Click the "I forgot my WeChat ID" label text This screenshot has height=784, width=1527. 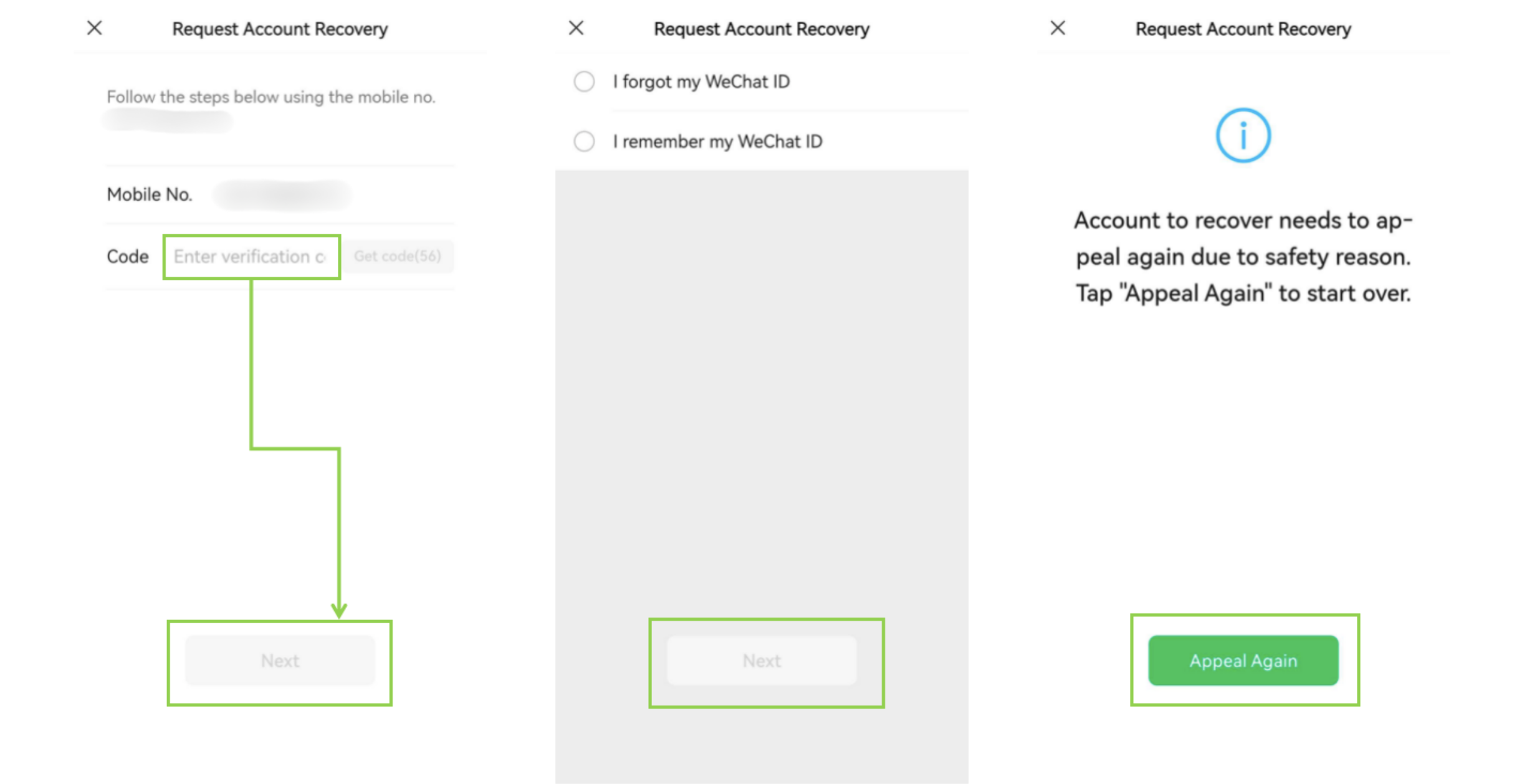click(x=701, y=82)
